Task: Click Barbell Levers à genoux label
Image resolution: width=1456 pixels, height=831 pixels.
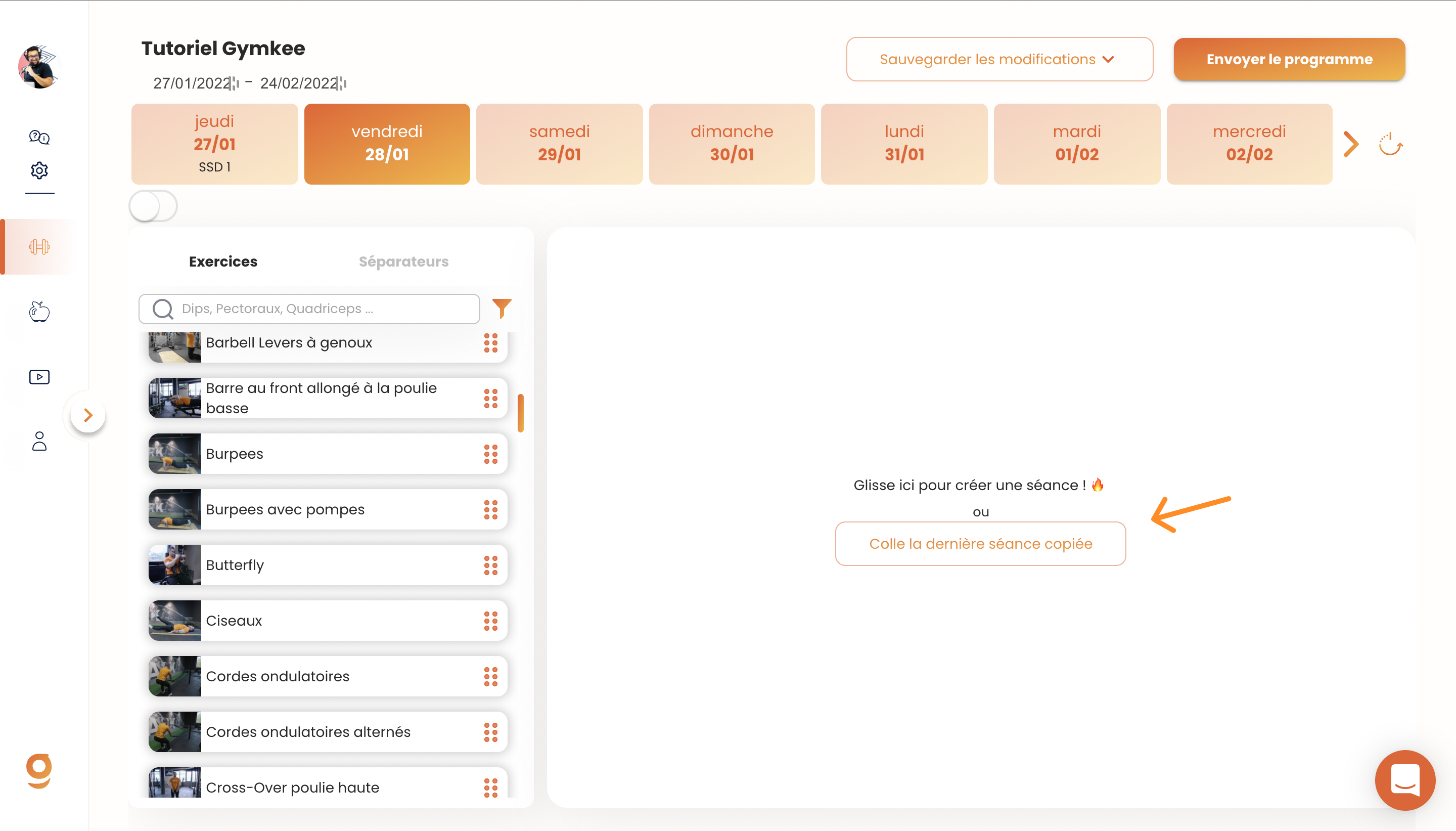Action: [289, 342]
